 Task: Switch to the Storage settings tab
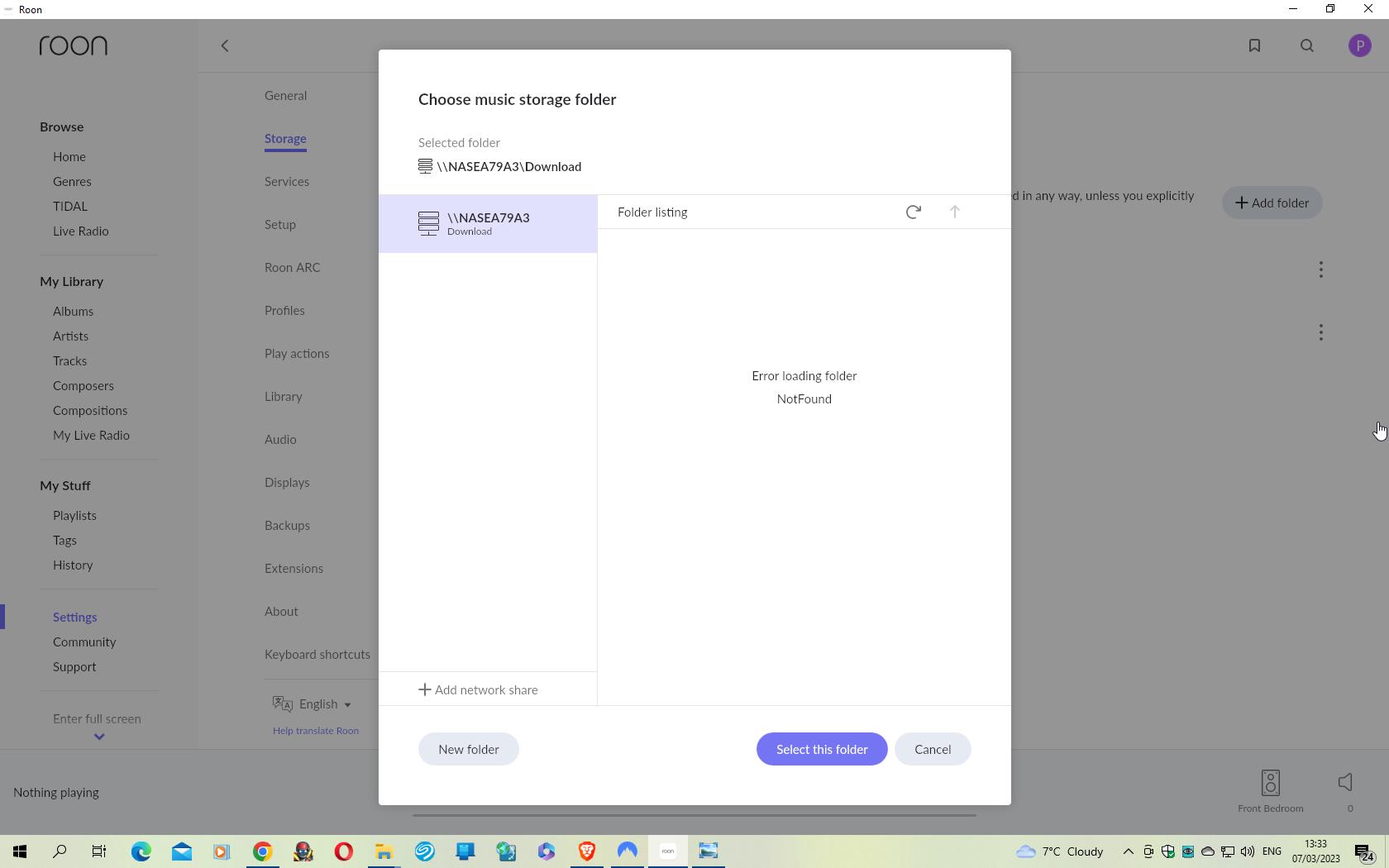[285, 138]
